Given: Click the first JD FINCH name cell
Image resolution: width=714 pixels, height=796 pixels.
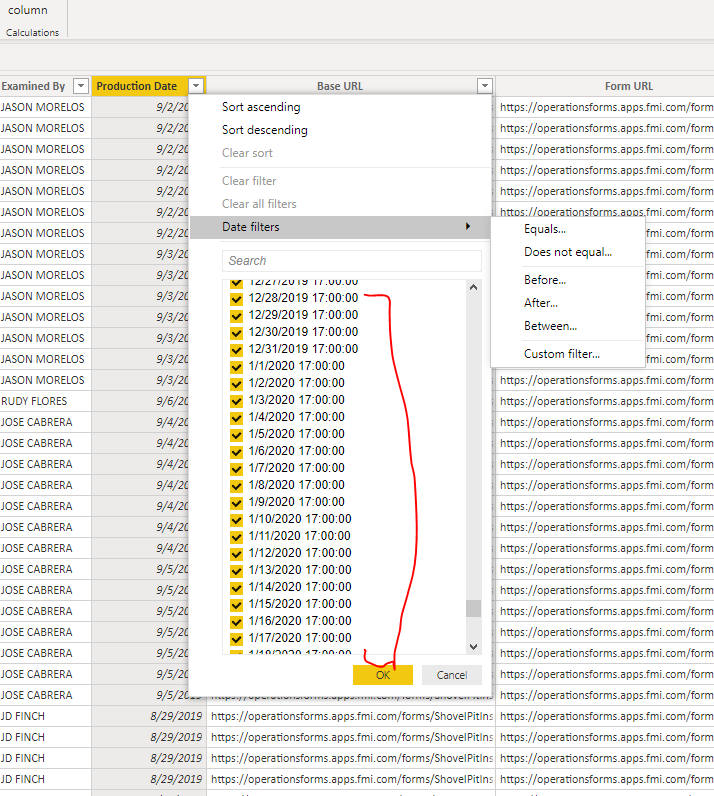Looking at the screenshot, I should point(46,716).
